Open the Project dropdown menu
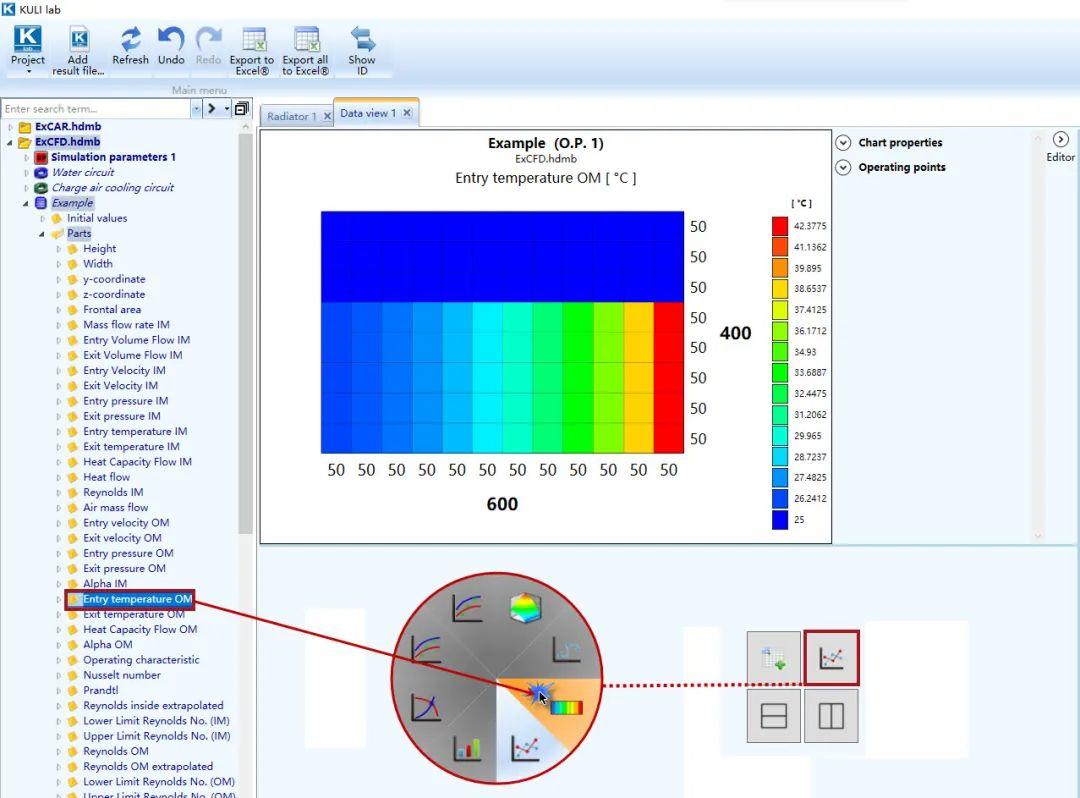This screenshot has width=1080, height=798. click(x=28, y=48)
